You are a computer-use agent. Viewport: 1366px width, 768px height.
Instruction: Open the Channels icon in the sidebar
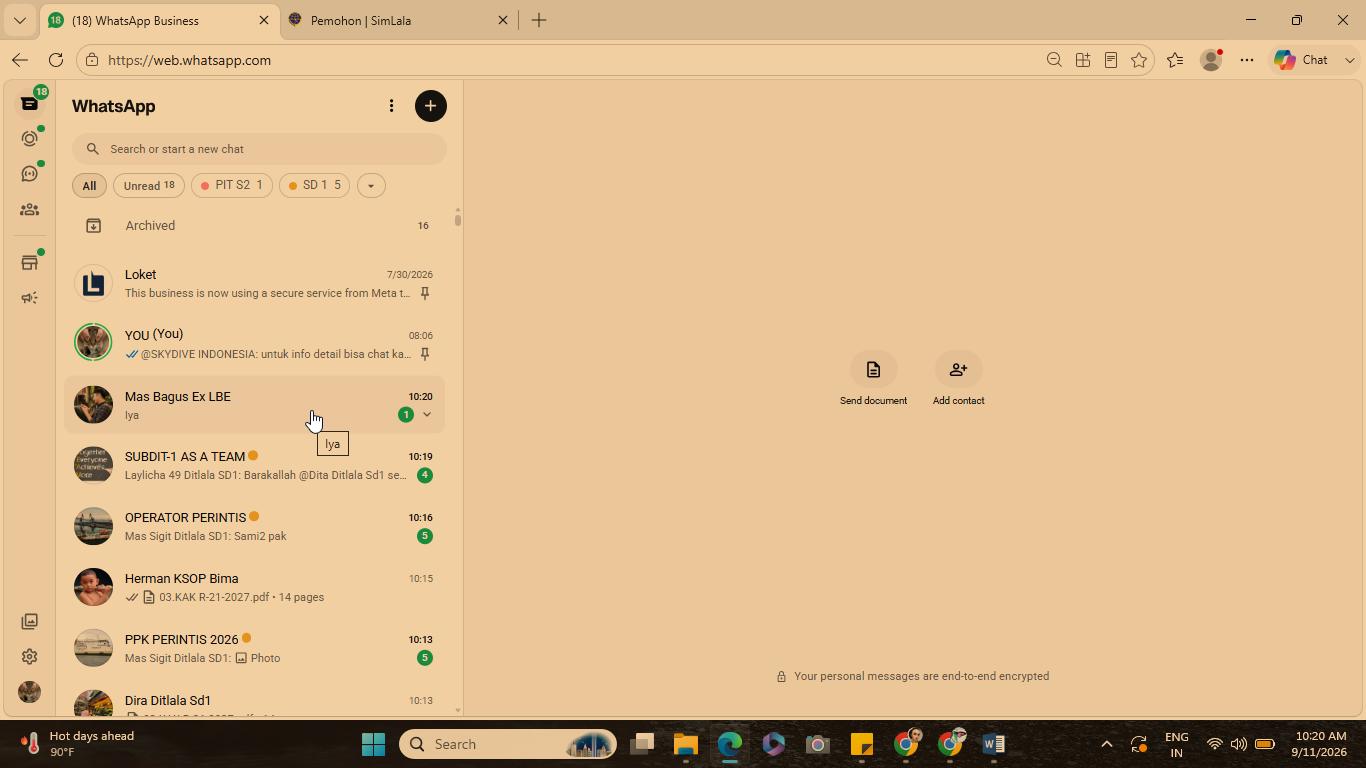point(30,174)
